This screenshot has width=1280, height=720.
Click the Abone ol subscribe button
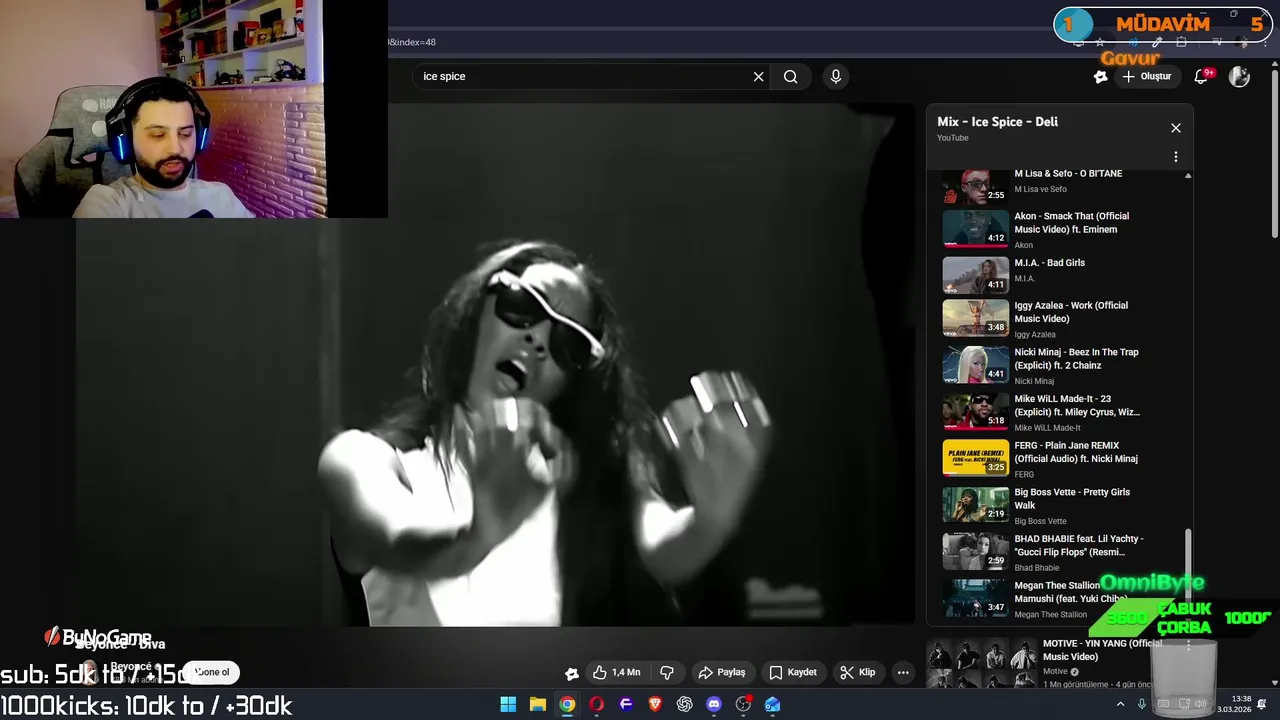point(211,672)
